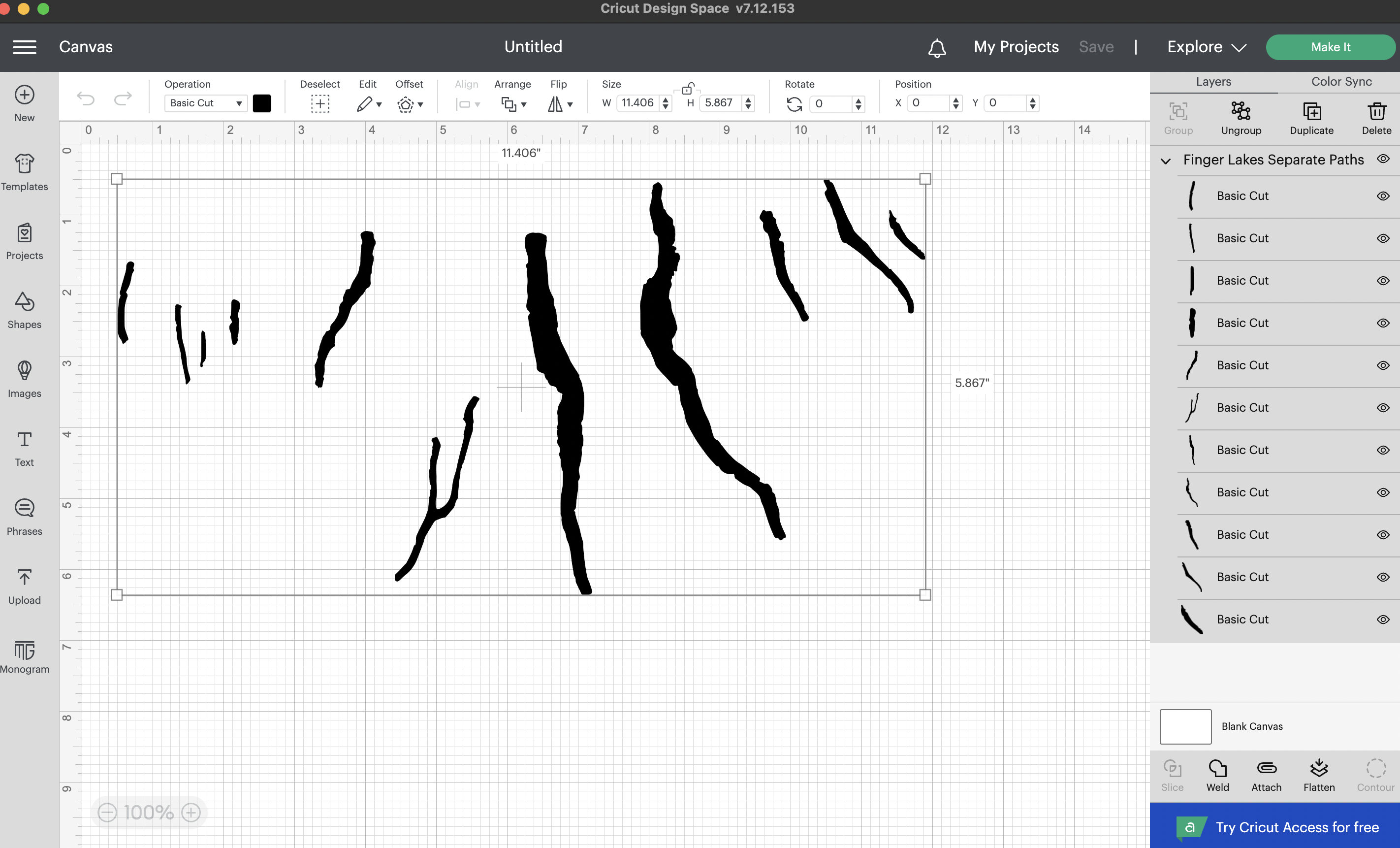Open the Shapes panel
1400x848 pixels.
[x=25, y=310]
